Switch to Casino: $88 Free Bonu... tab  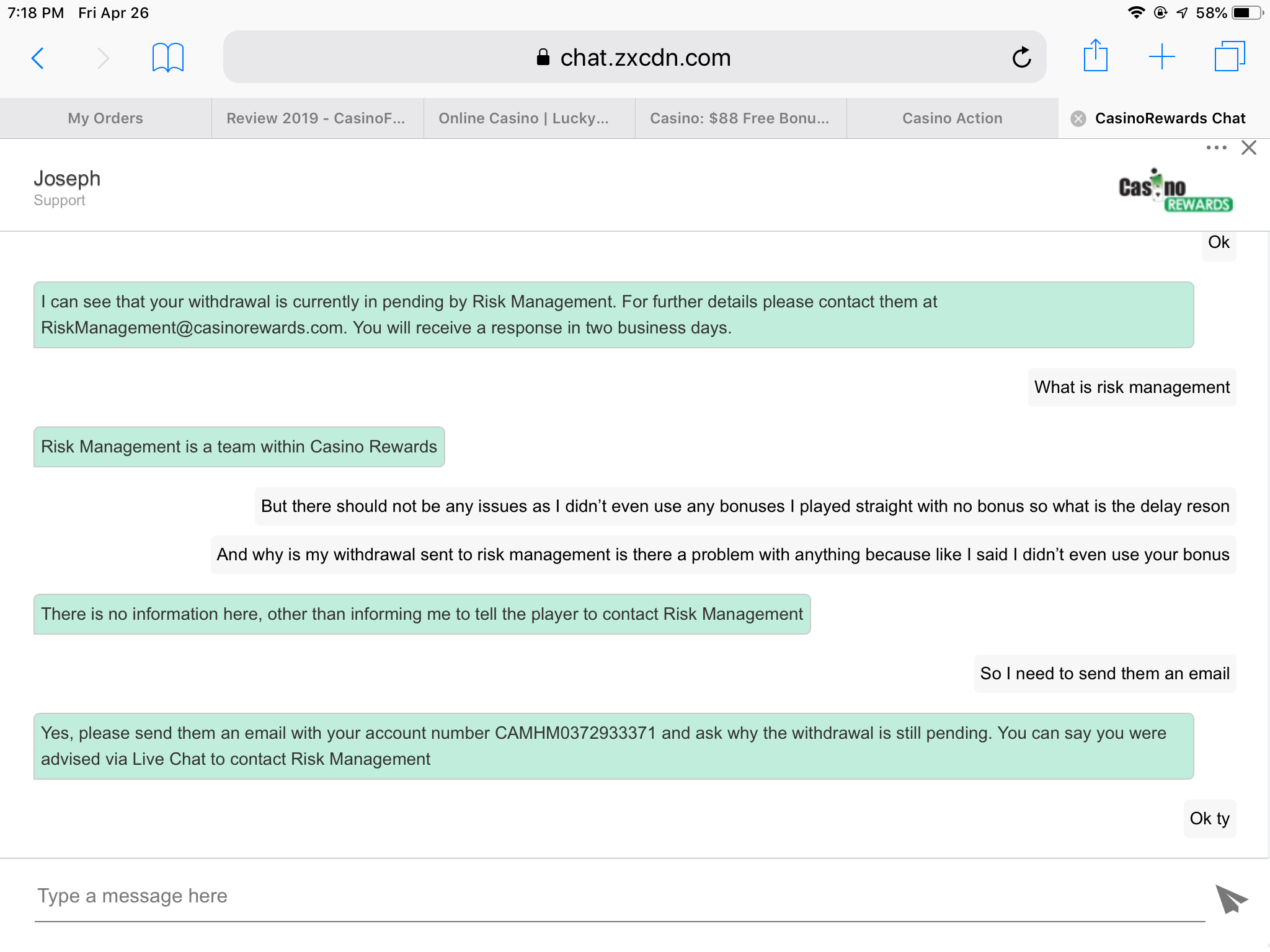(x=741, y=118)
